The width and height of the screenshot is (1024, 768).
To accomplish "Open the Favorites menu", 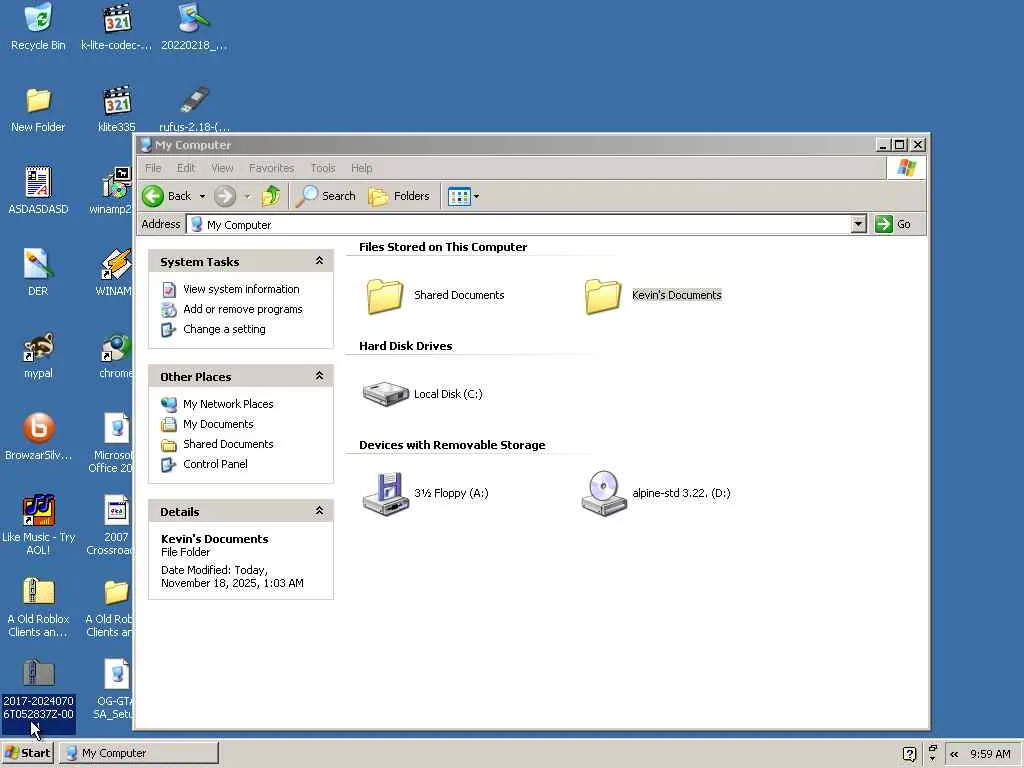I will (271, 168).
